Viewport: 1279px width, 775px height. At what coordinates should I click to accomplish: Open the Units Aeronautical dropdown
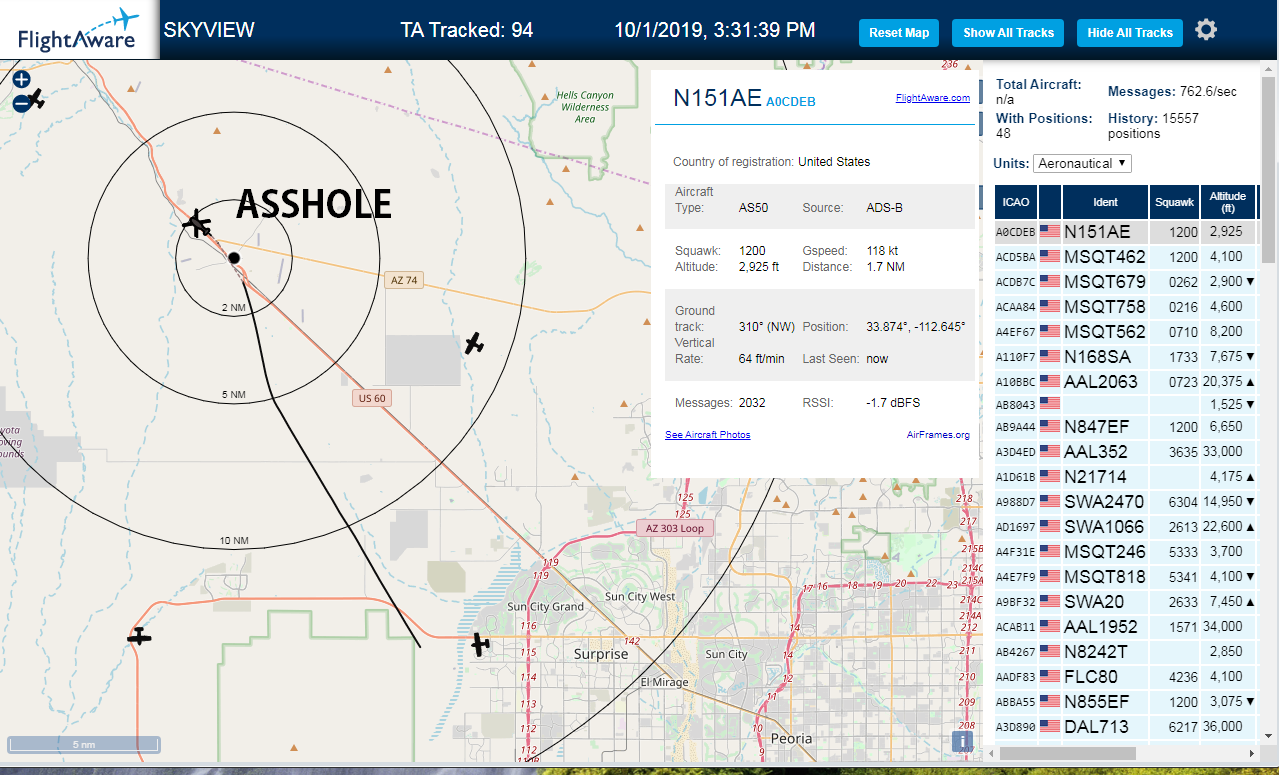pos(1083,163)
